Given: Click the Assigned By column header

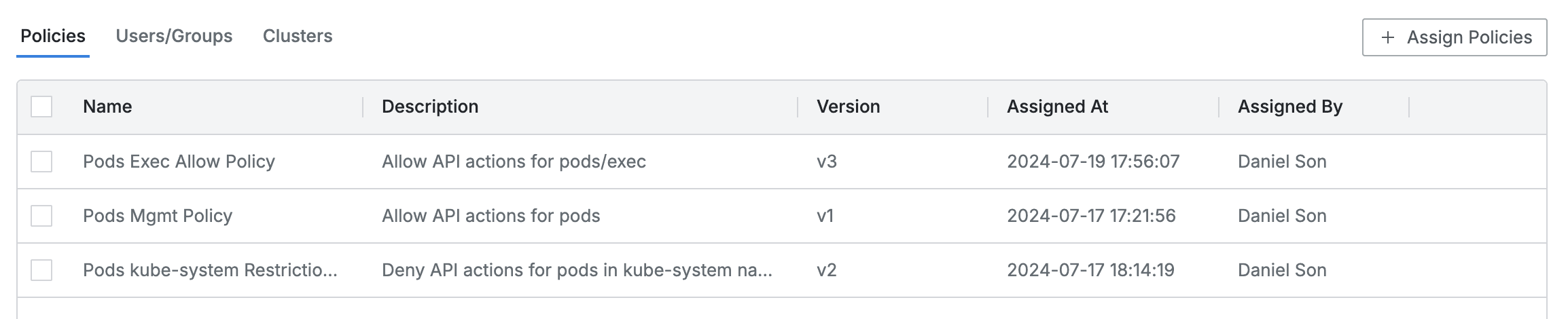Looking at the screenshot, I should point(1289,107).
